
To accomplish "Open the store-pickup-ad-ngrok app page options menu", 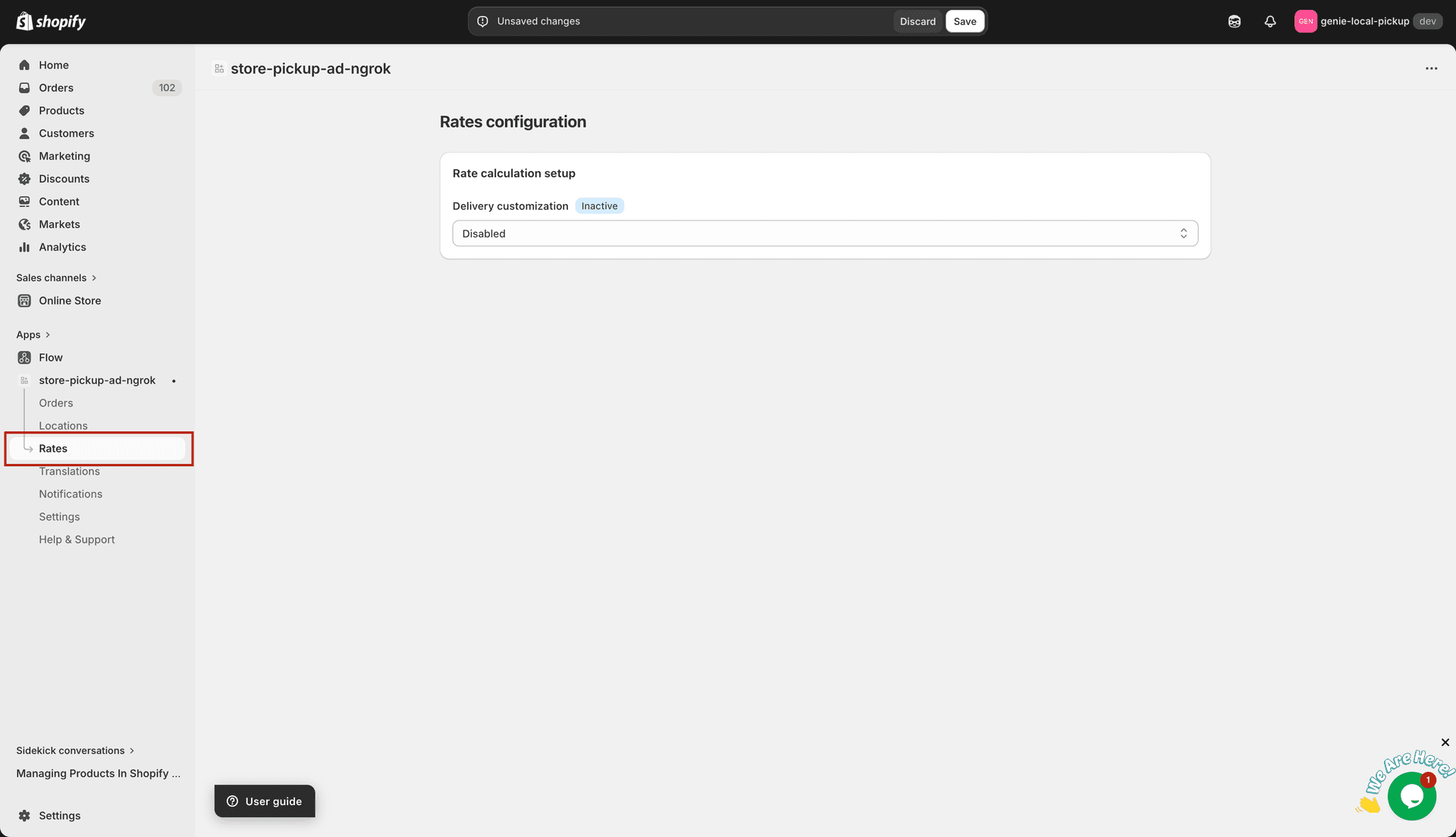I will click(x=1432, y=68).
